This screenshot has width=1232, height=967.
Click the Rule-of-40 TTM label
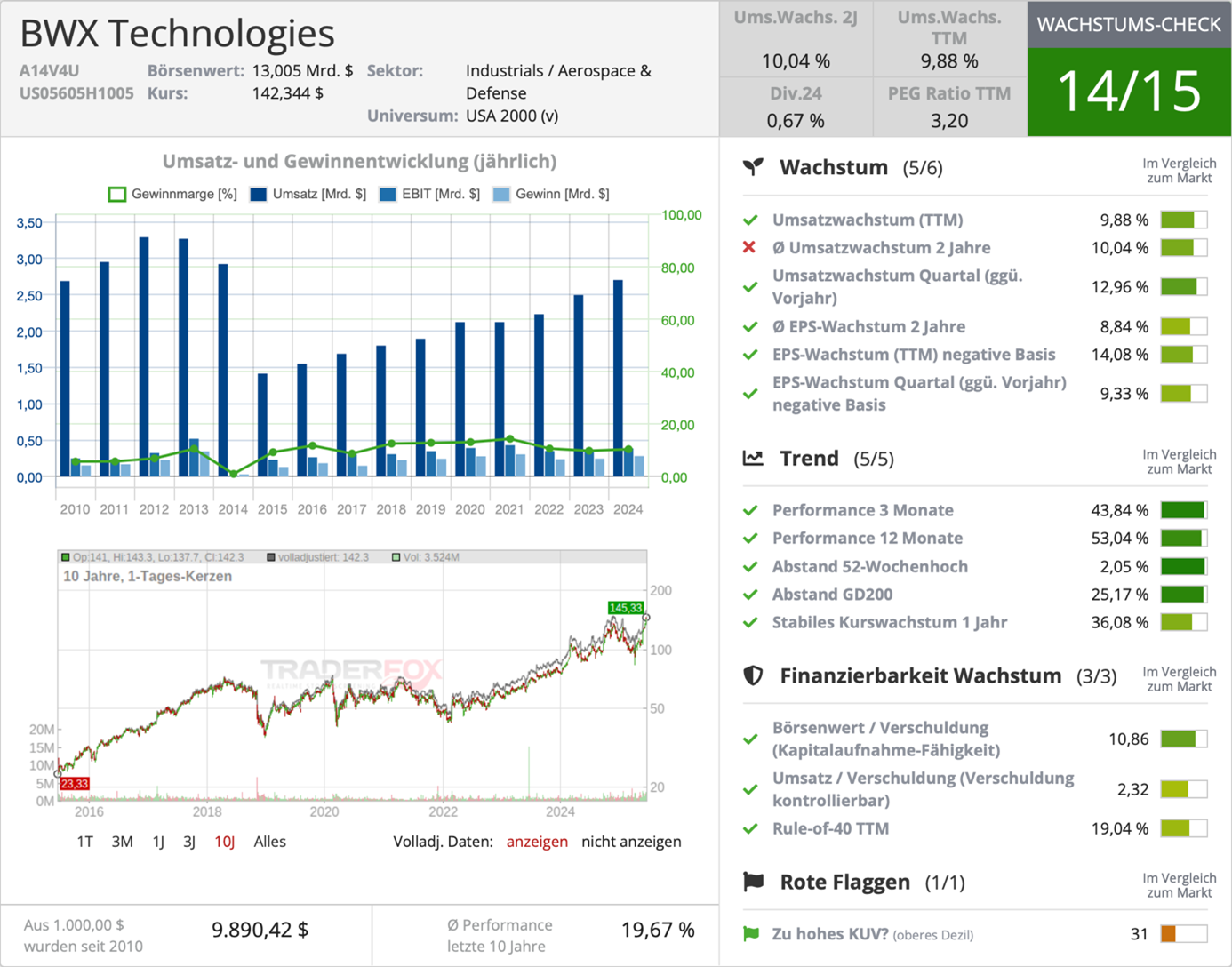click(830, 828)
